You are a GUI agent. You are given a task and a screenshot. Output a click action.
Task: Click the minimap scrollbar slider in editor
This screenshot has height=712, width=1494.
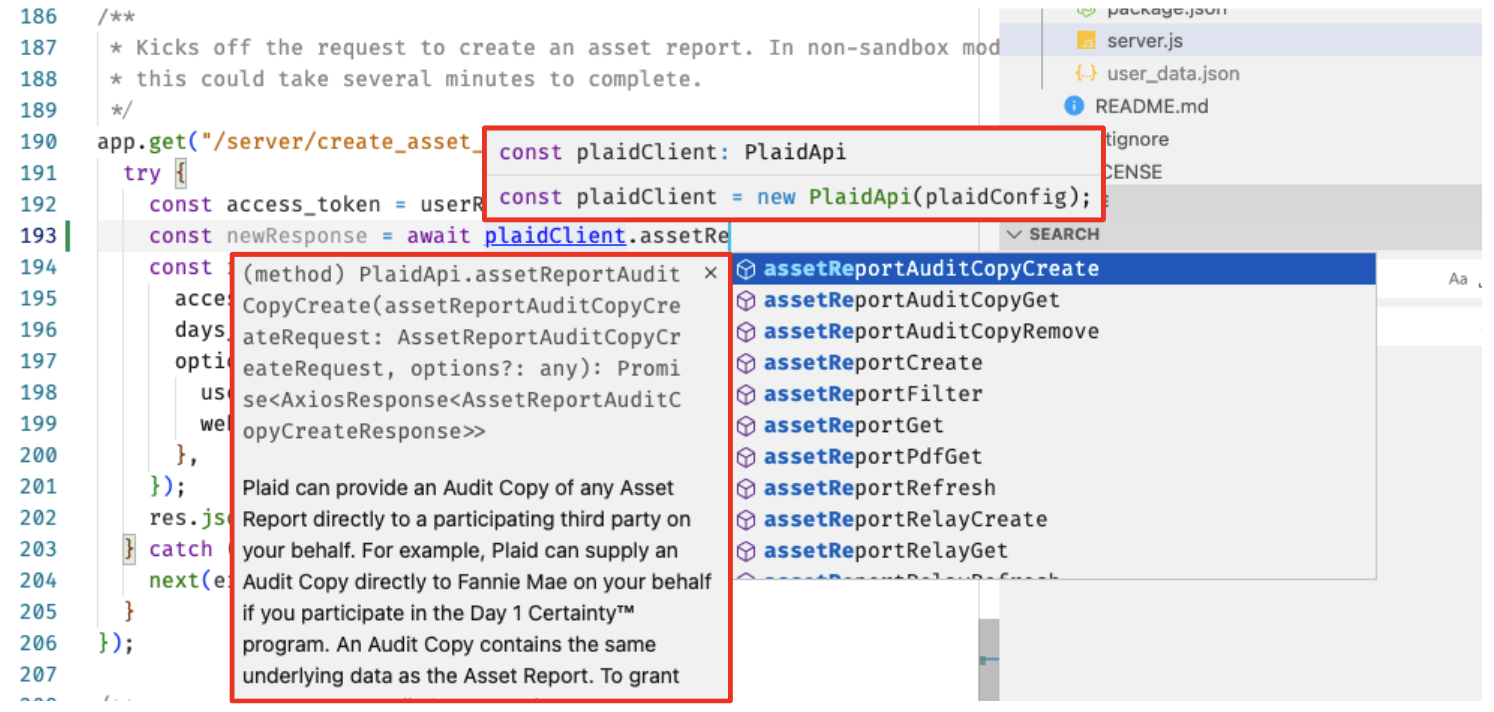pyautogui.click(x=988, y=659)
